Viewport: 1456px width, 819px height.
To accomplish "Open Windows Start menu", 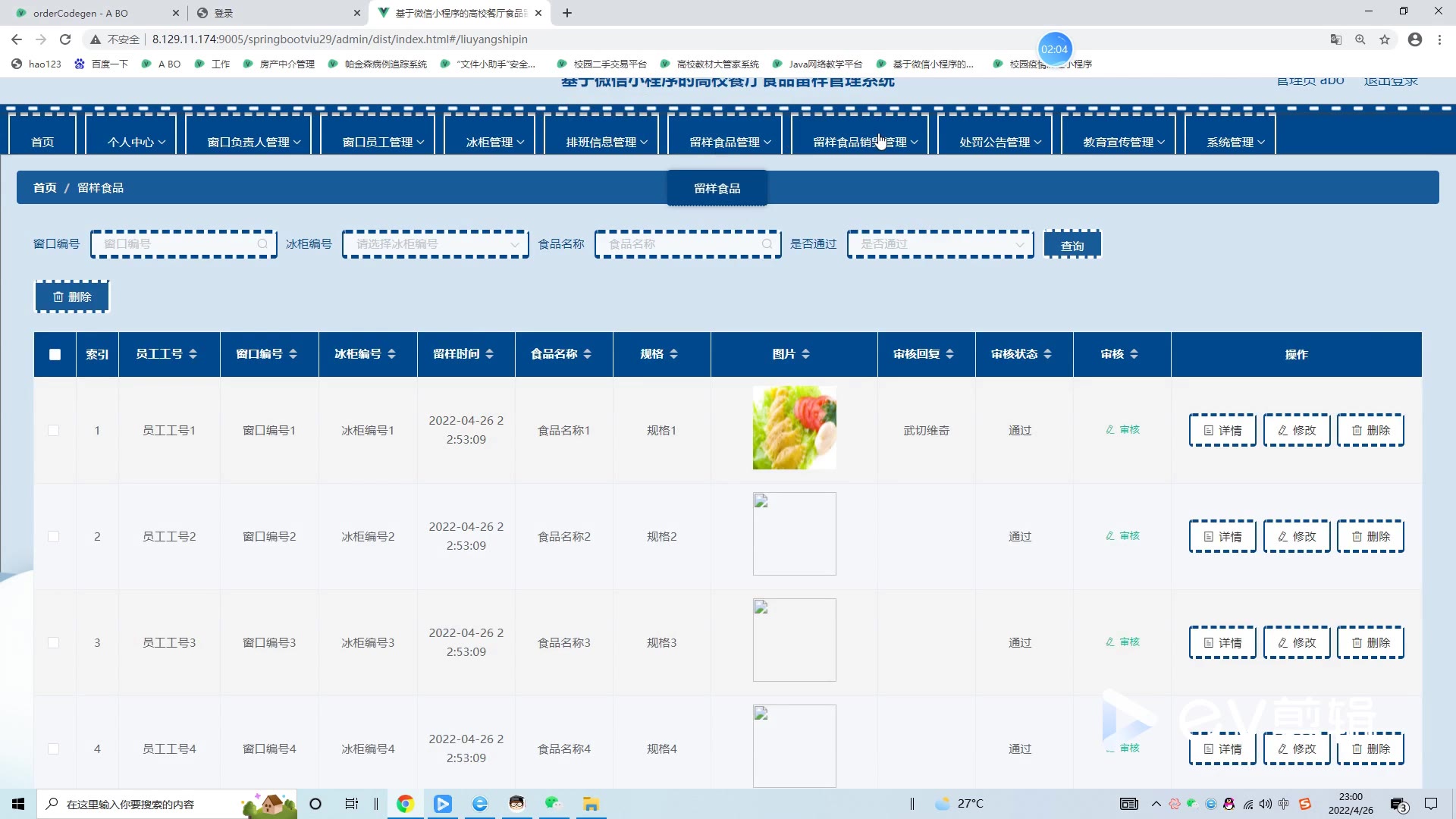I will (18, 804).
